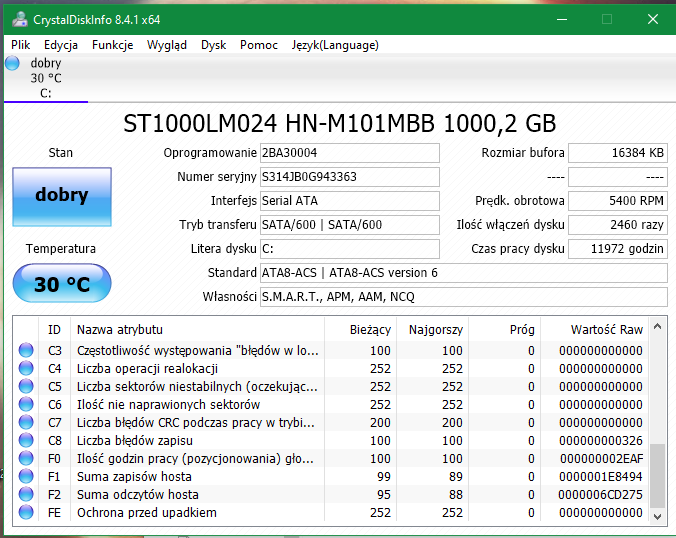Select row Liczba sektorów niestabilnych
Screen dimensions: 676x538
coord(331,387)
